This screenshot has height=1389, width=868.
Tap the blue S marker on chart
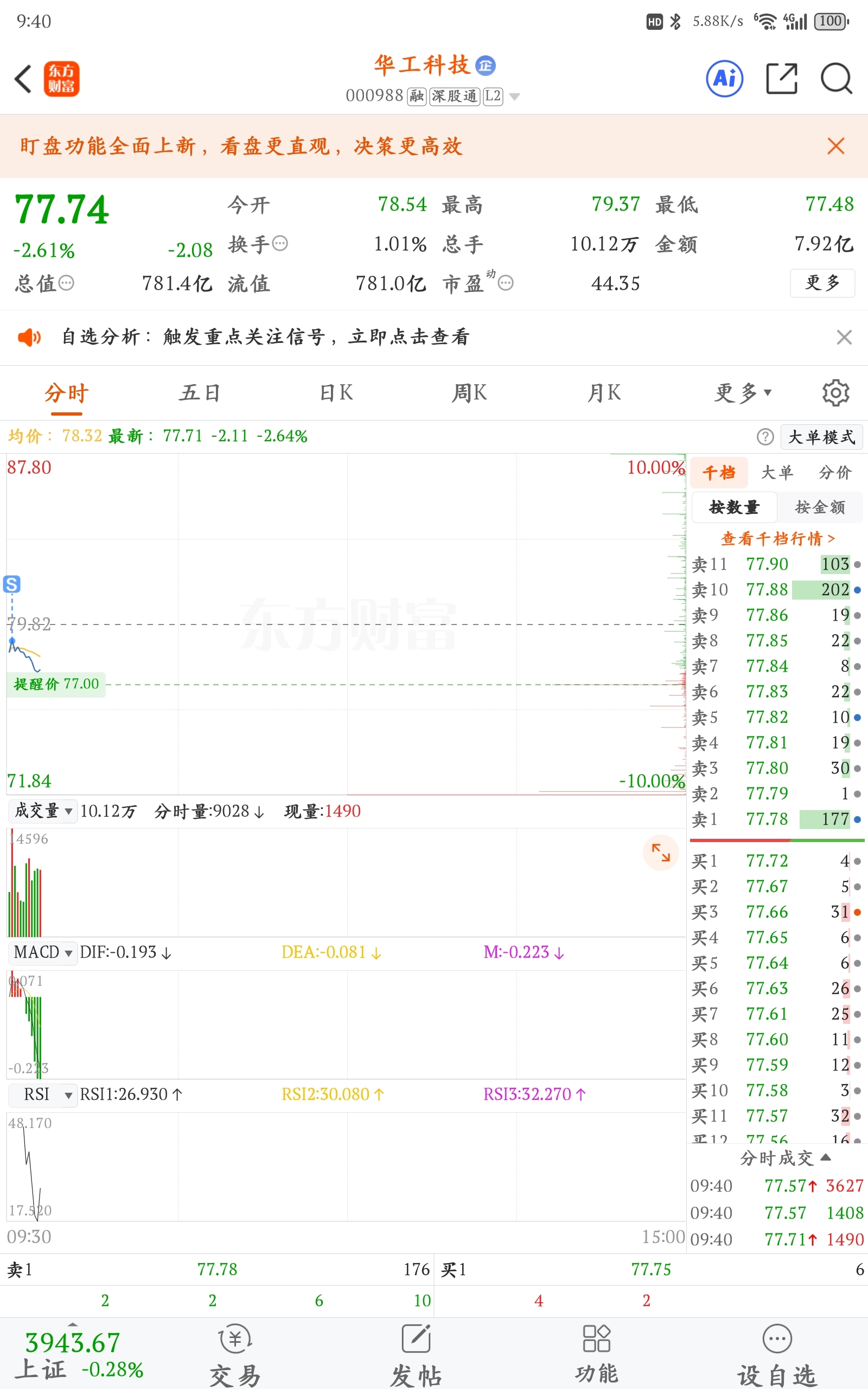click(12, 584)
